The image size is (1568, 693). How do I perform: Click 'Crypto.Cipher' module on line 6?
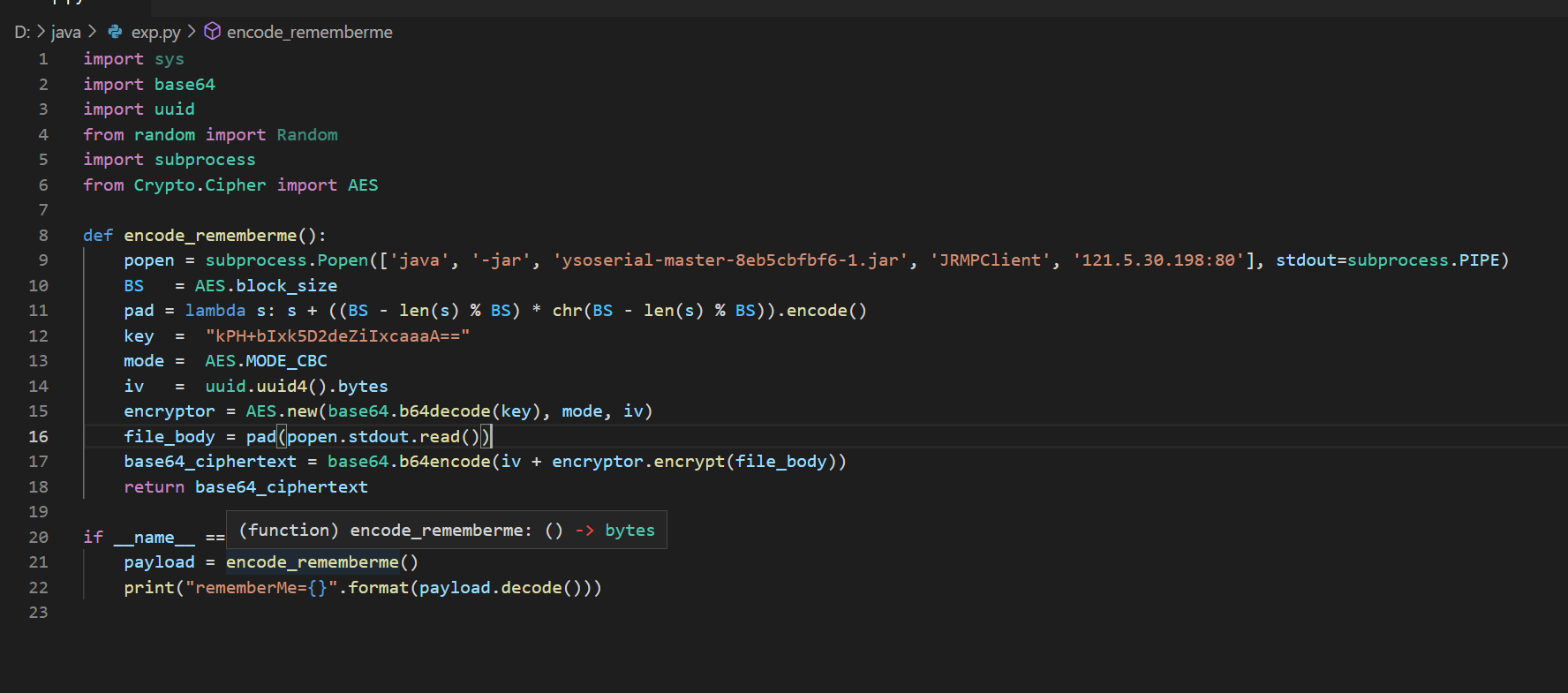pyautogui.click(x=200, y=185)
